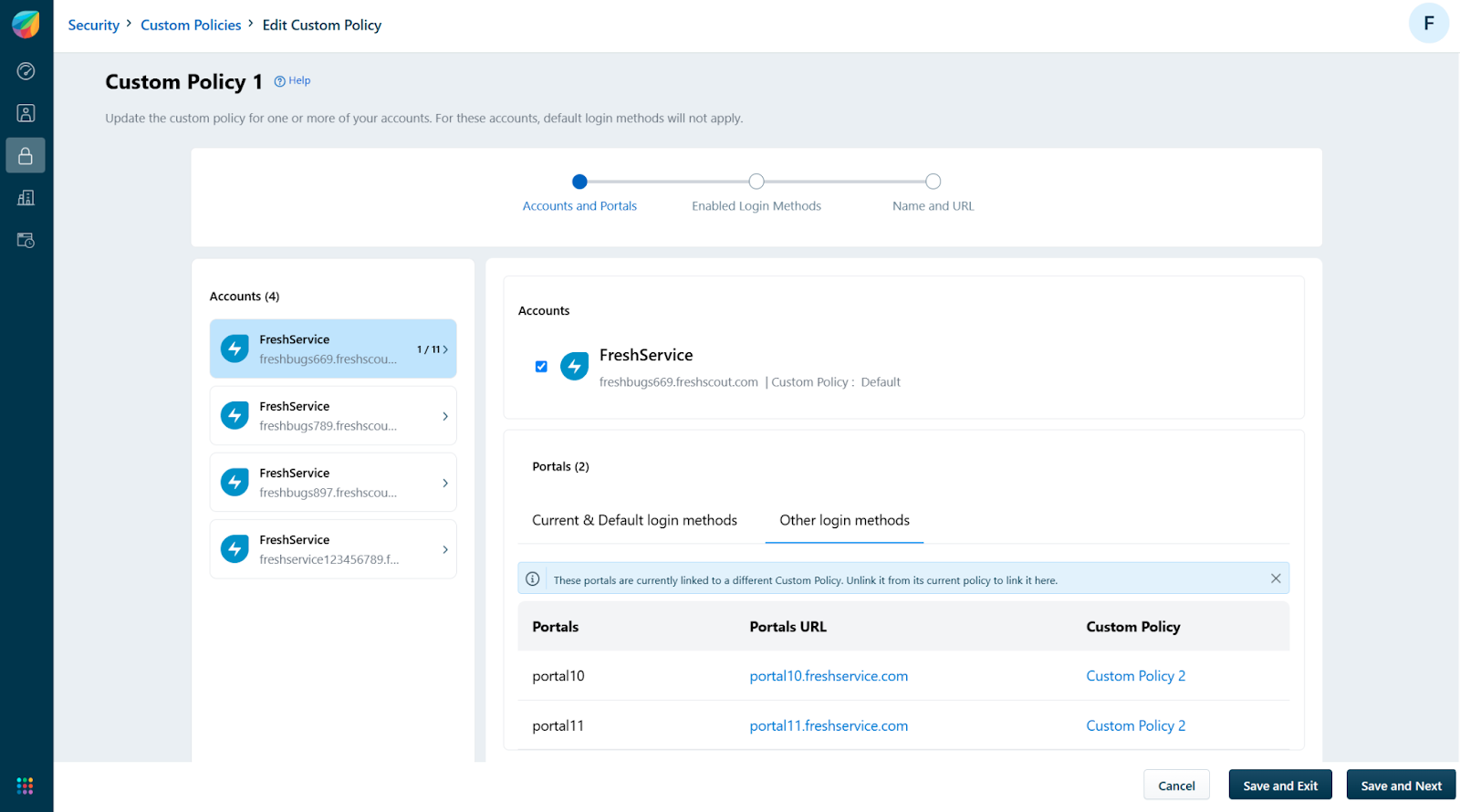Click the Edit Custom Policy breadcrumb text
The width and height of the screenshot is (1460, 812).
click(322, 26)
